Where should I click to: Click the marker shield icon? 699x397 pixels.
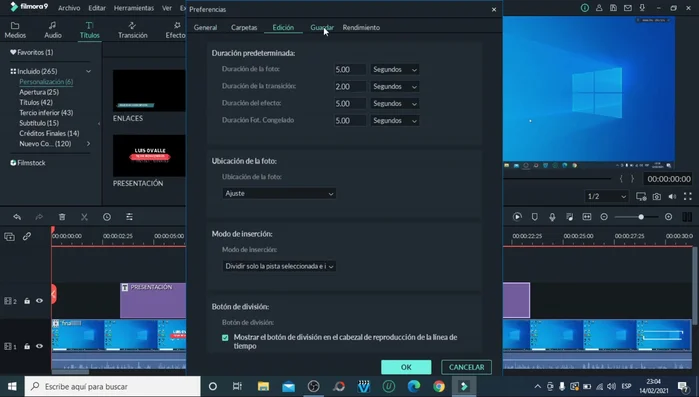tap(535, 217)
